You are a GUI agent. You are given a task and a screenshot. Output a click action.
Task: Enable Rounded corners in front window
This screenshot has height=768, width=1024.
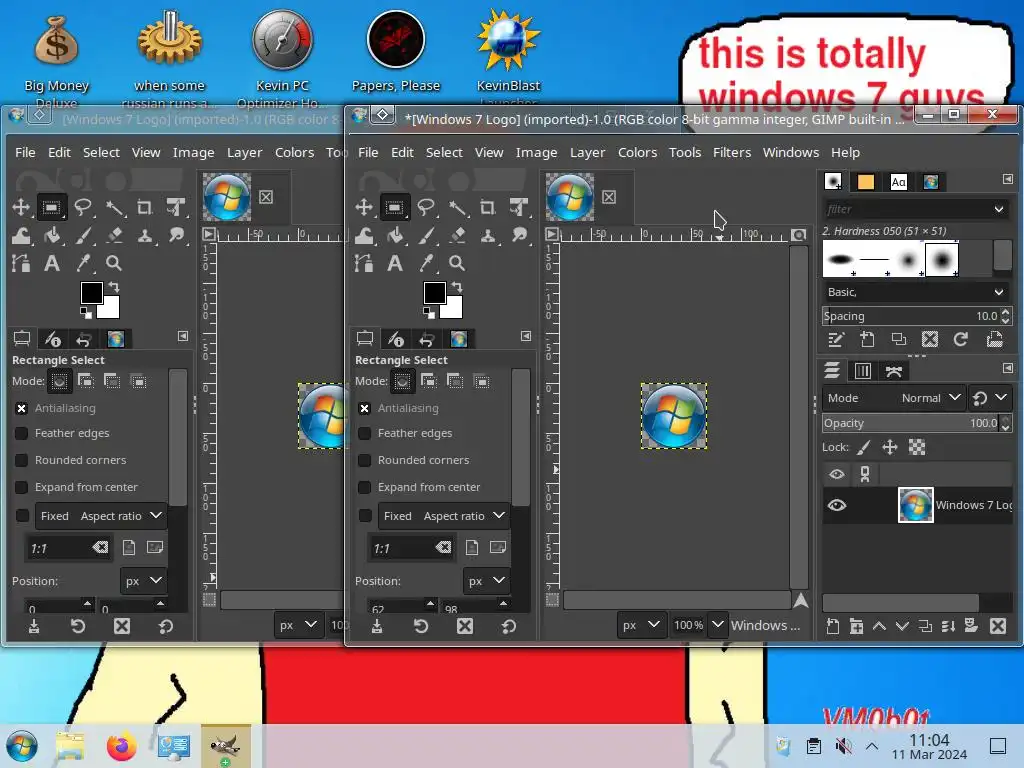point(364,460)
